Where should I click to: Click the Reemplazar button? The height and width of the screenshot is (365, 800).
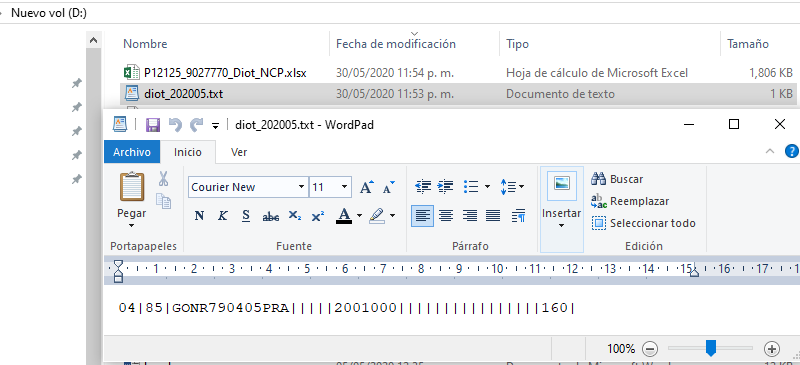[x=630, y=201]
